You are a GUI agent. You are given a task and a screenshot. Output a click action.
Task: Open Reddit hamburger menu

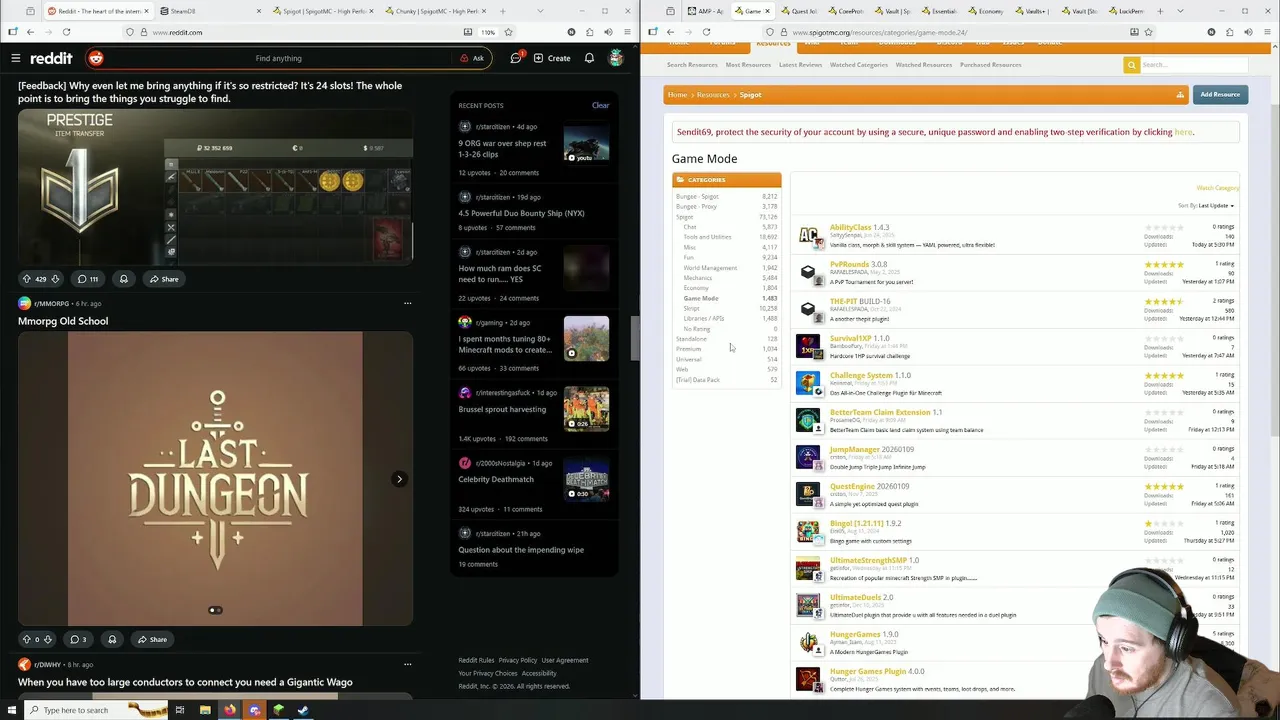(16, 58)
